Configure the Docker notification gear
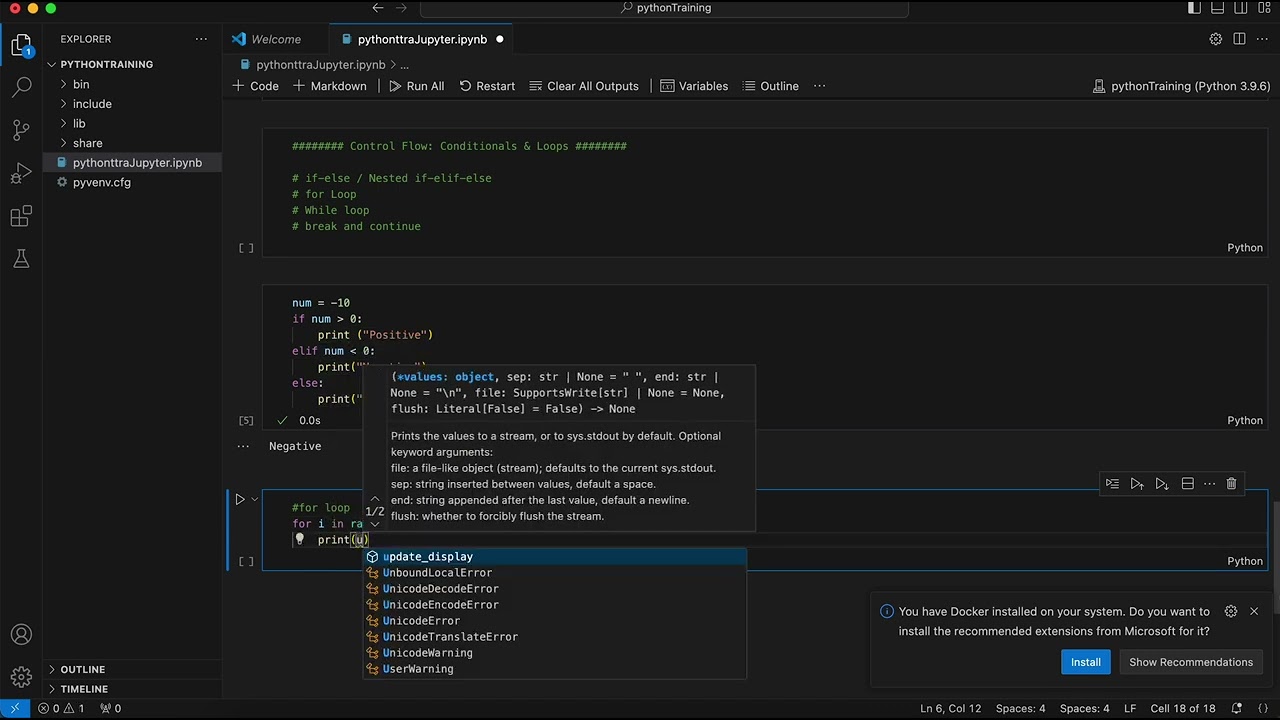The width and height of the screenshot is (1280, 720). pos(1231,611)
